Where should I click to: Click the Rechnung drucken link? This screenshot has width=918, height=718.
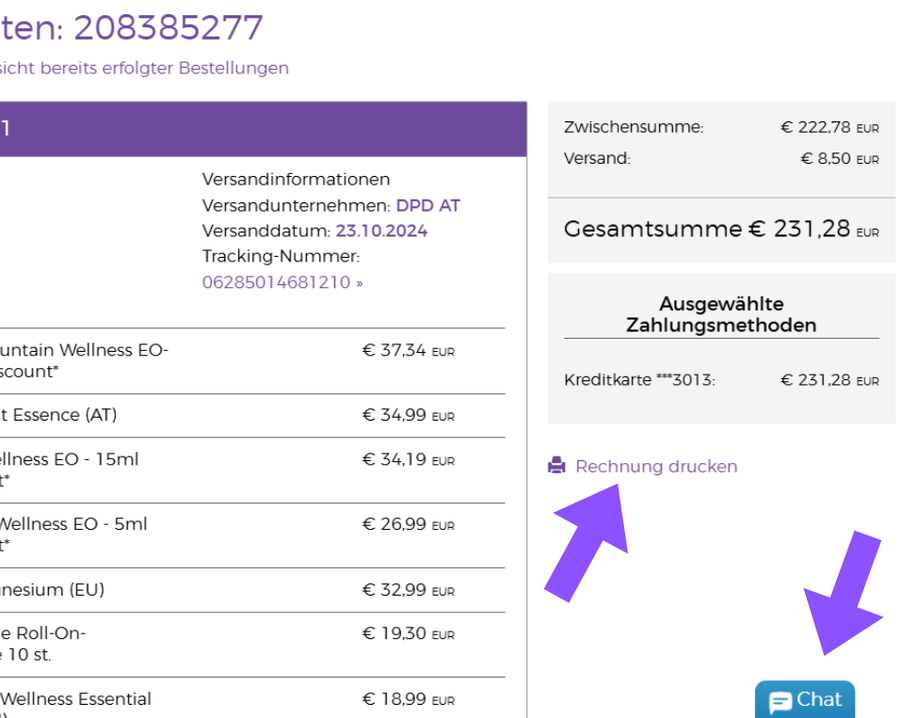tap(656, 466)
